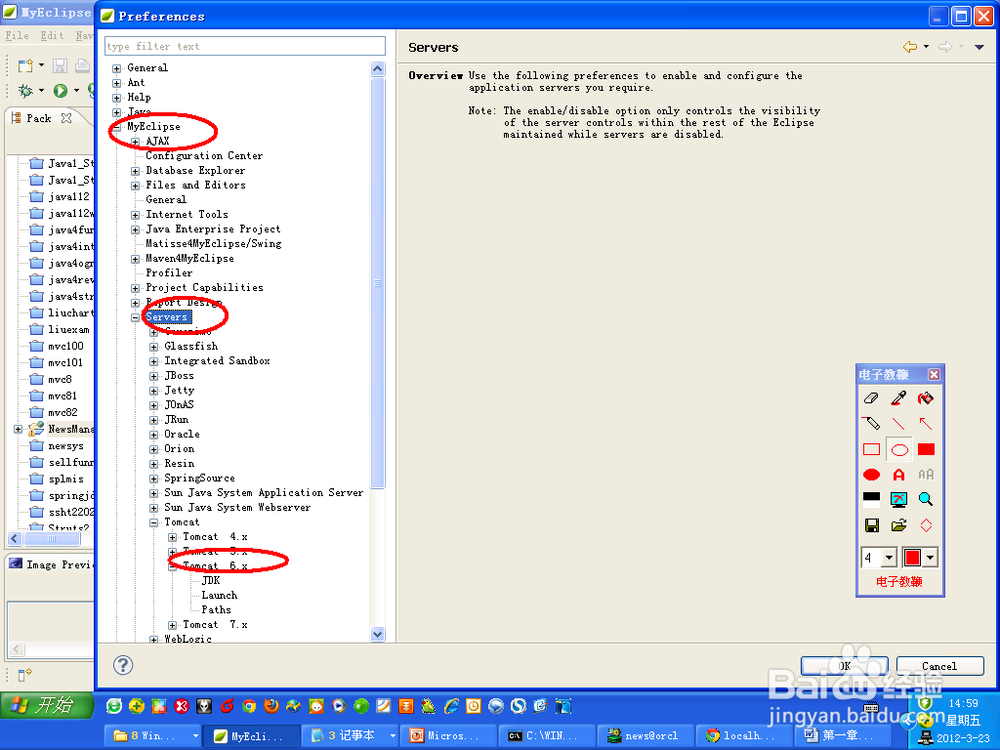1000x750 pixels.
Task: Select the Launch item under Tomcat 6.x
Action: pyautogui.click(x=219, y=595)
